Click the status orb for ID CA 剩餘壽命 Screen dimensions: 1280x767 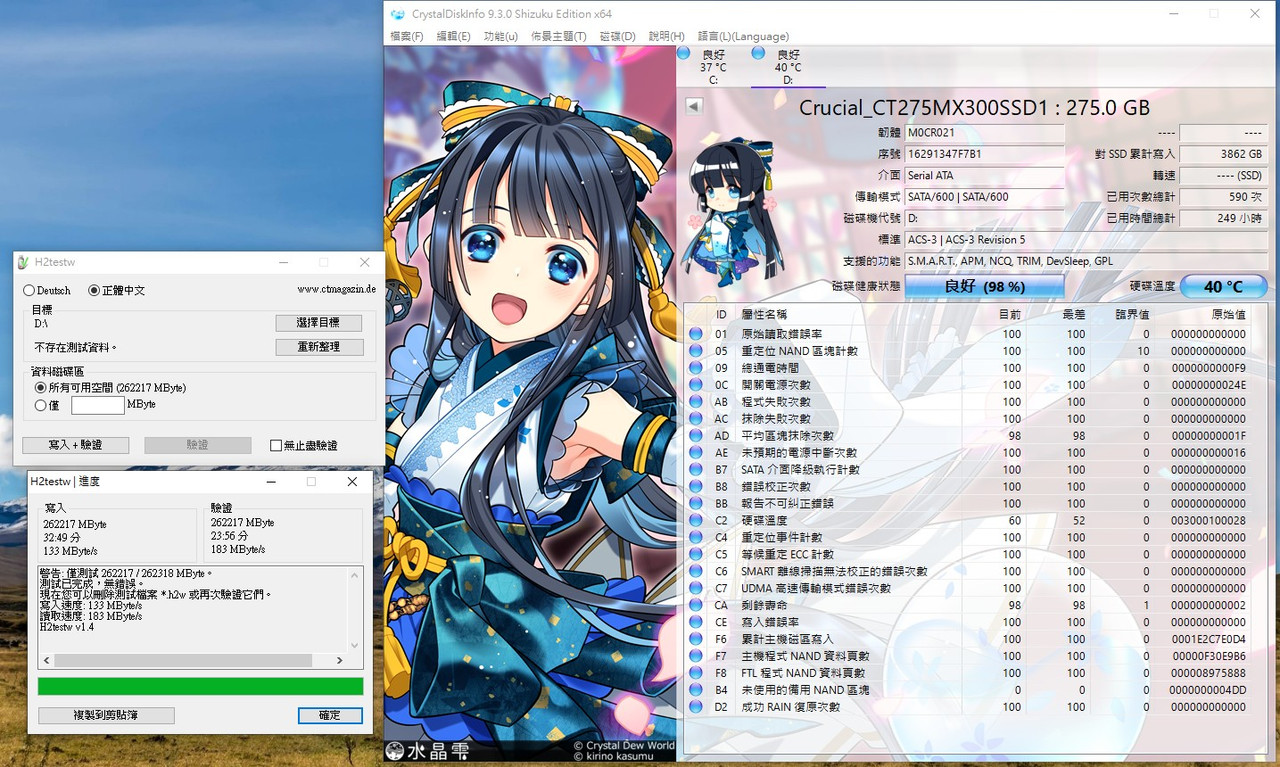click(695, 605)
